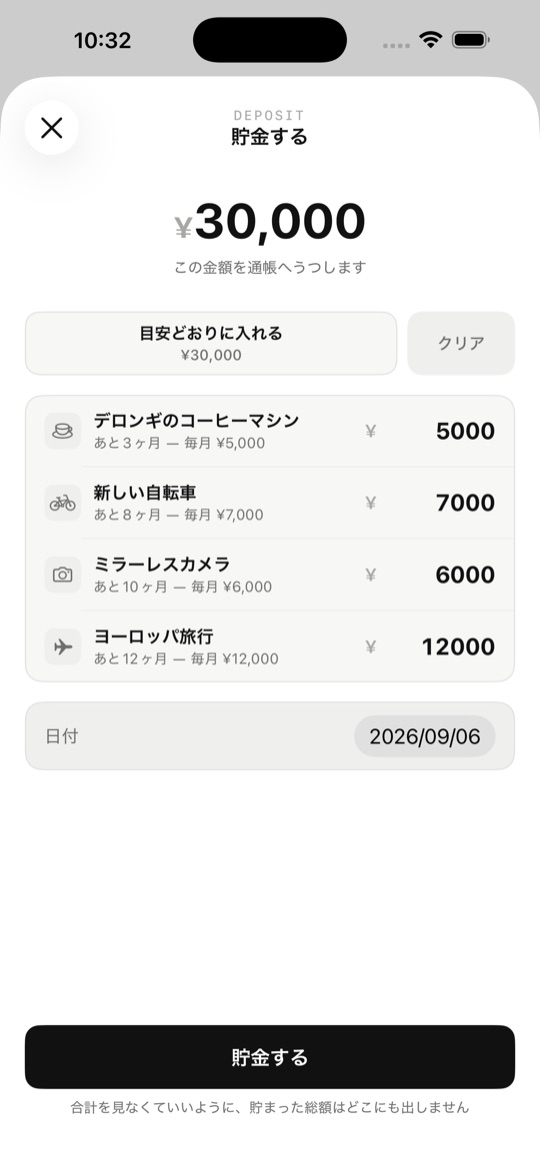The image size is (540, 1173).
Task: Tap the 日付 row label
Action: [61, 736]
